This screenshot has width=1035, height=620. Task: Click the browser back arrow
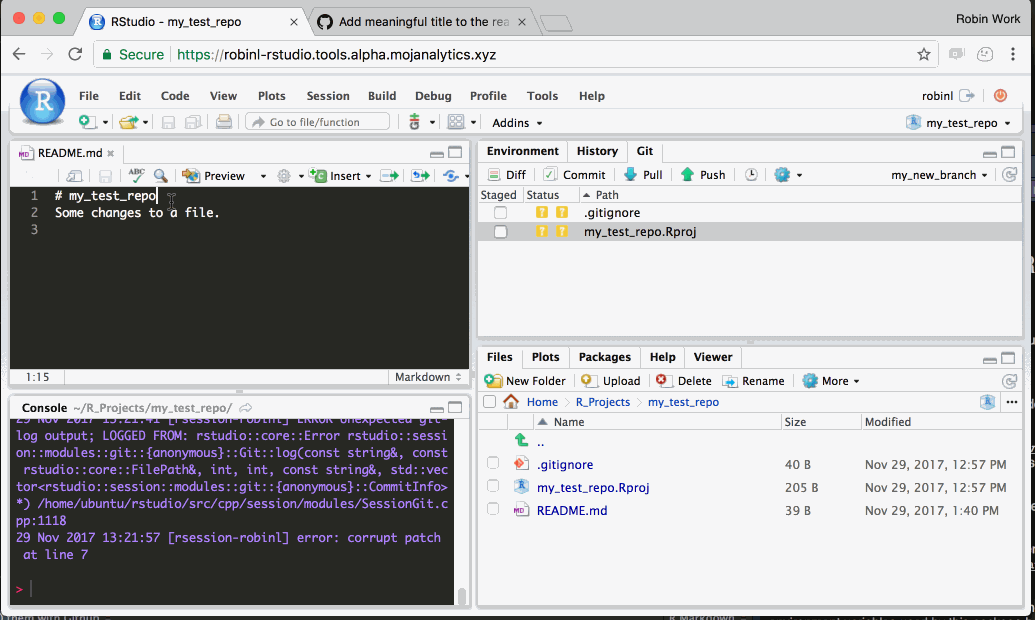tap(19, 54)
